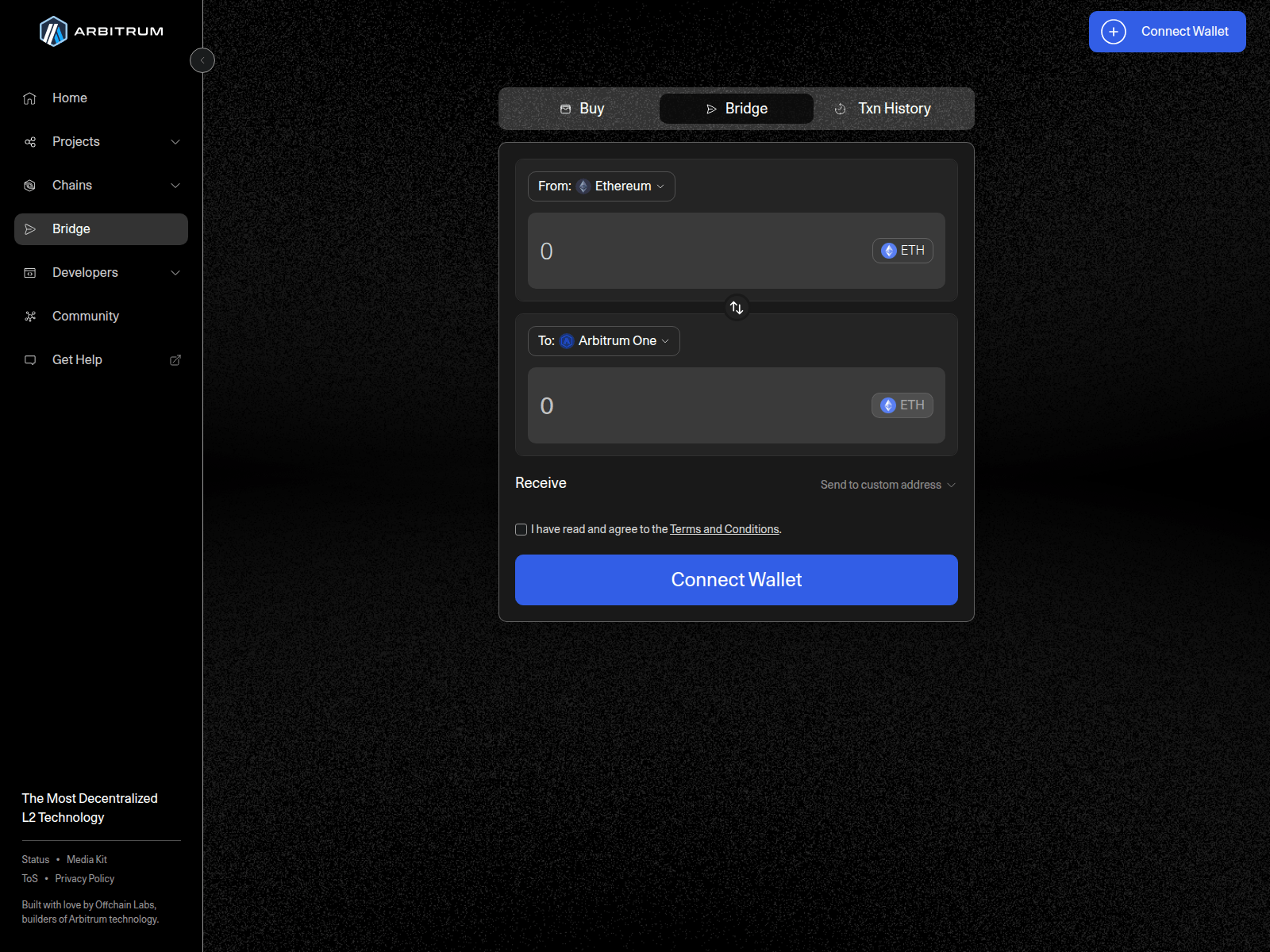1270x952 pixels.
Task: Click the Chains sidebar icon
Action: coord(30,186)
